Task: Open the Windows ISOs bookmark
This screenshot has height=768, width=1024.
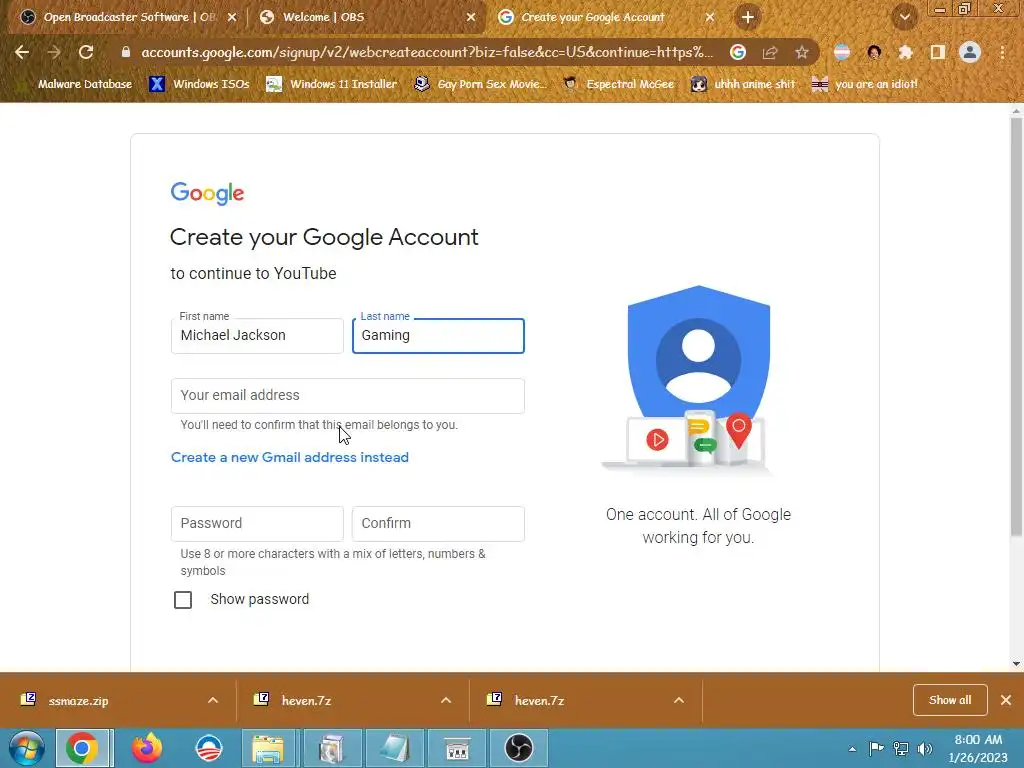Action: [199, 84]
